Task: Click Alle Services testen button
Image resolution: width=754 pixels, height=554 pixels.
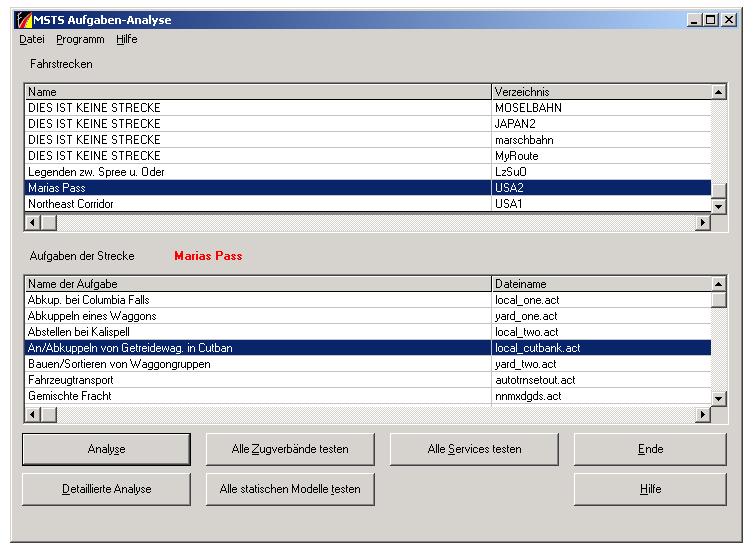Action: pyautogui.click(x=474, y=449)
